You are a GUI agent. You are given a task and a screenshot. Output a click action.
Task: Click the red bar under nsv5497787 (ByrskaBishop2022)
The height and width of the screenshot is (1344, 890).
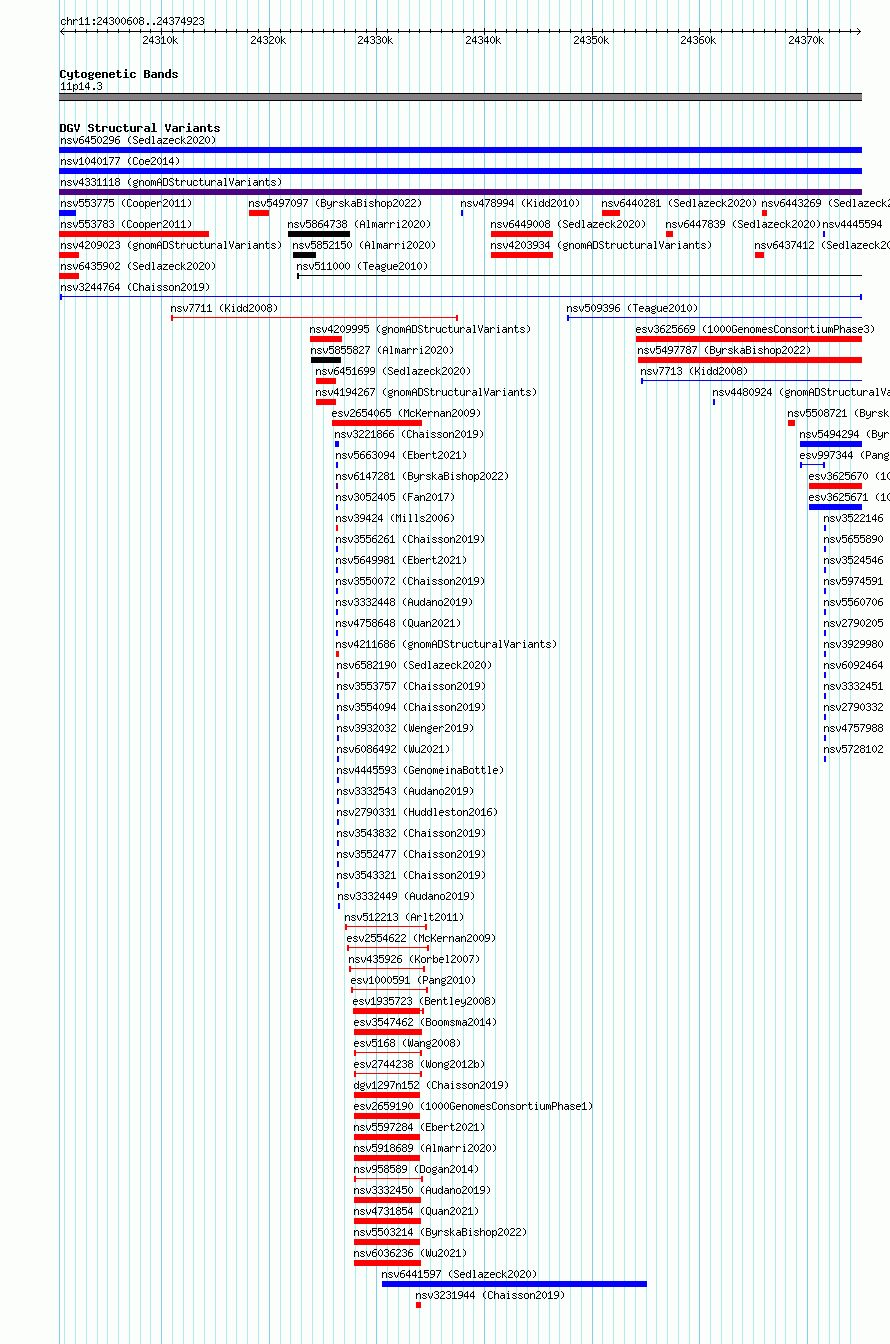click(x=750, y=360)
